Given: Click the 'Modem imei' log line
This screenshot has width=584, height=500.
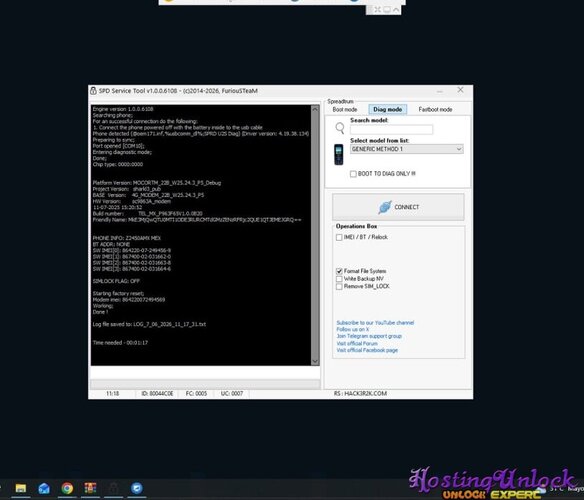Looking at the screenshot, I should 128,300.
